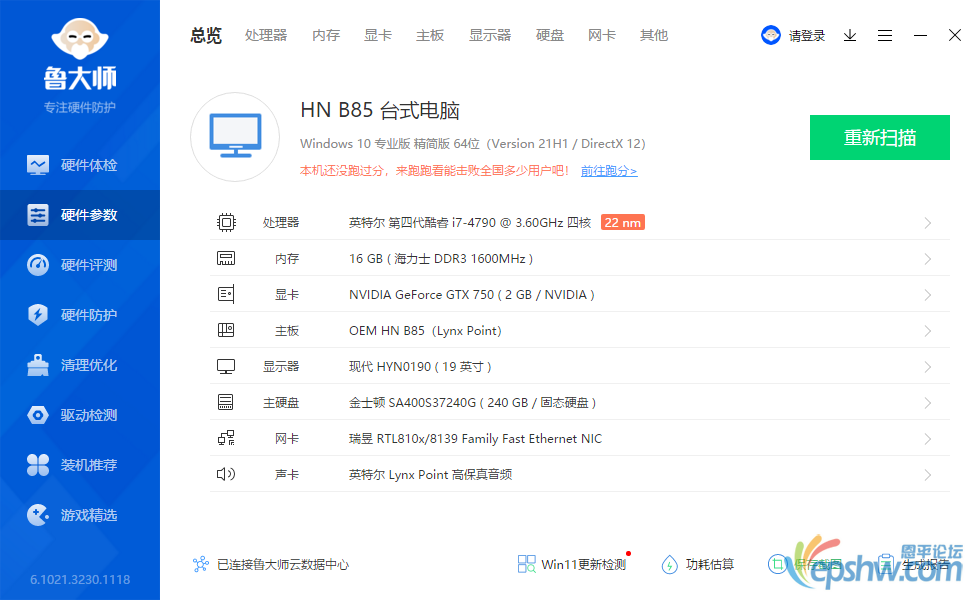Click the 金士顿 SA400S37240G disk text
The image size is (980, 600).
tap(472, 402)
